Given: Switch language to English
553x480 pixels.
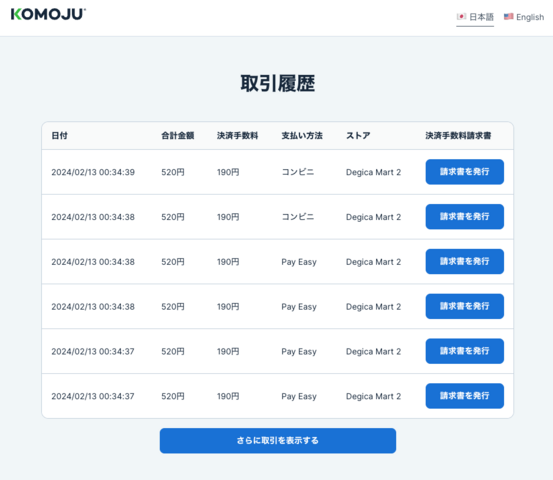Looking at the screenshot, I should [x=524, y=17].
